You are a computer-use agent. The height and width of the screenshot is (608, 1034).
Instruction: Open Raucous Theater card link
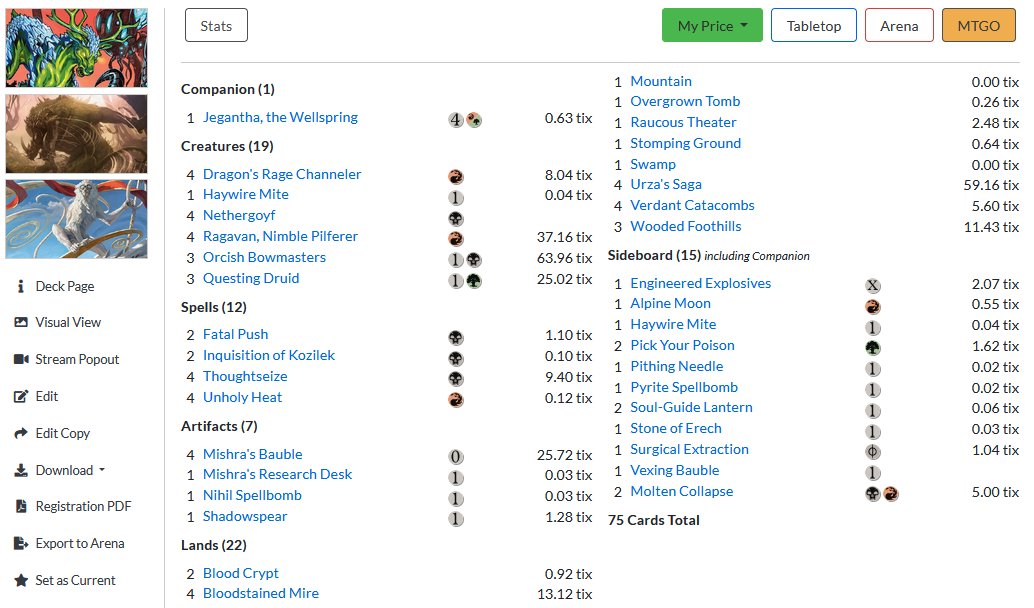coord(683,122)
